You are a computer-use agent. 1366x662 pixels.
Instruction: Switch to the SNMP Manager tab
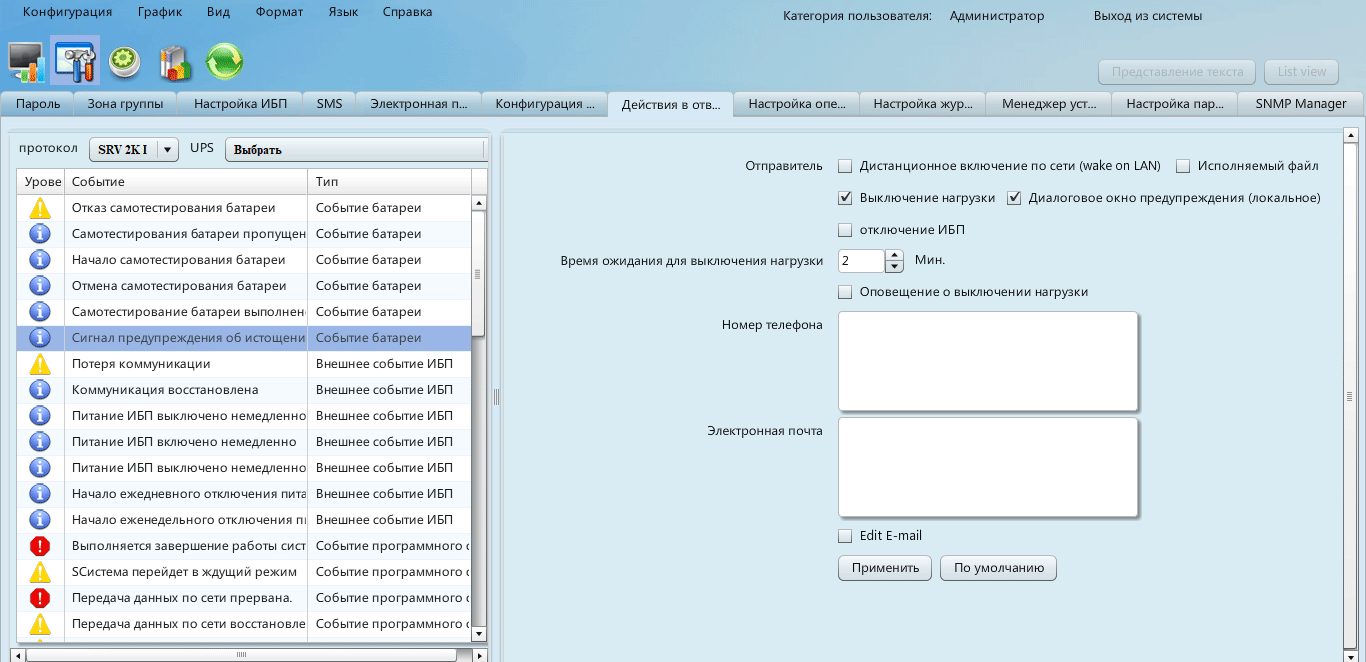(1300, 104)
